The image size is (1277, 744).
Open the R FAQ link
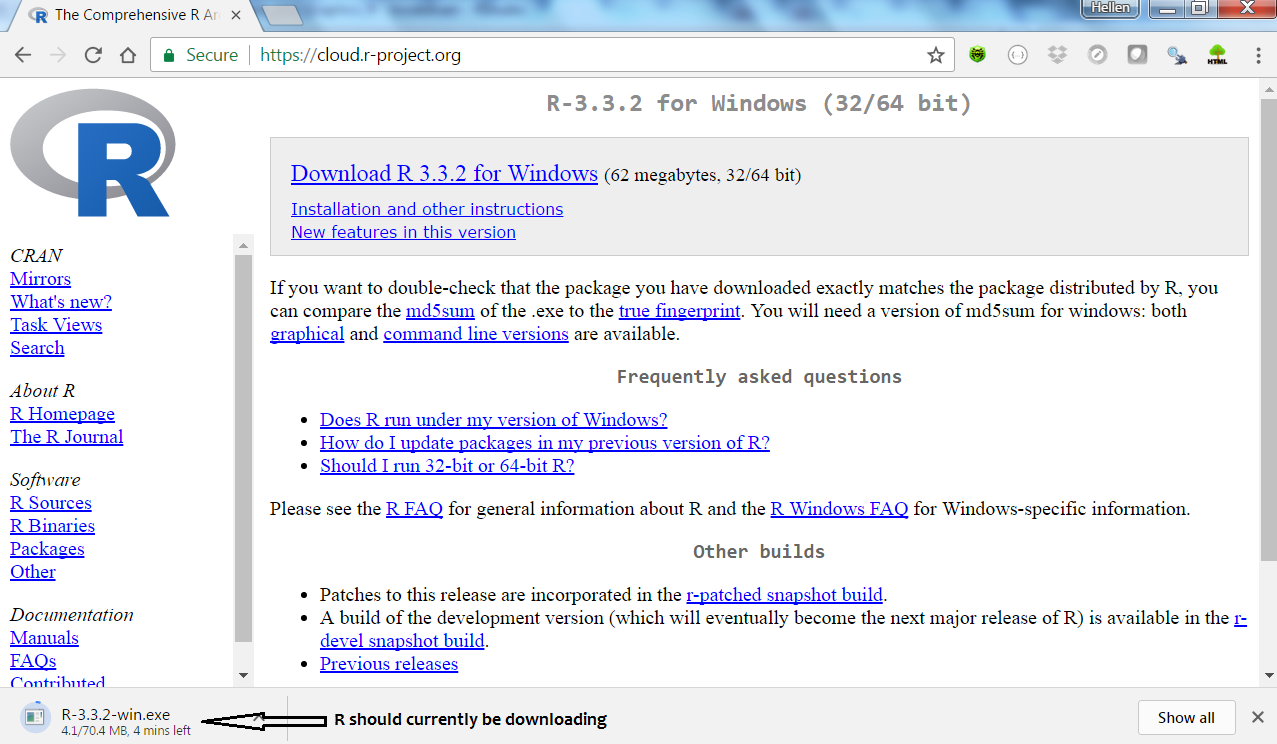414,509
